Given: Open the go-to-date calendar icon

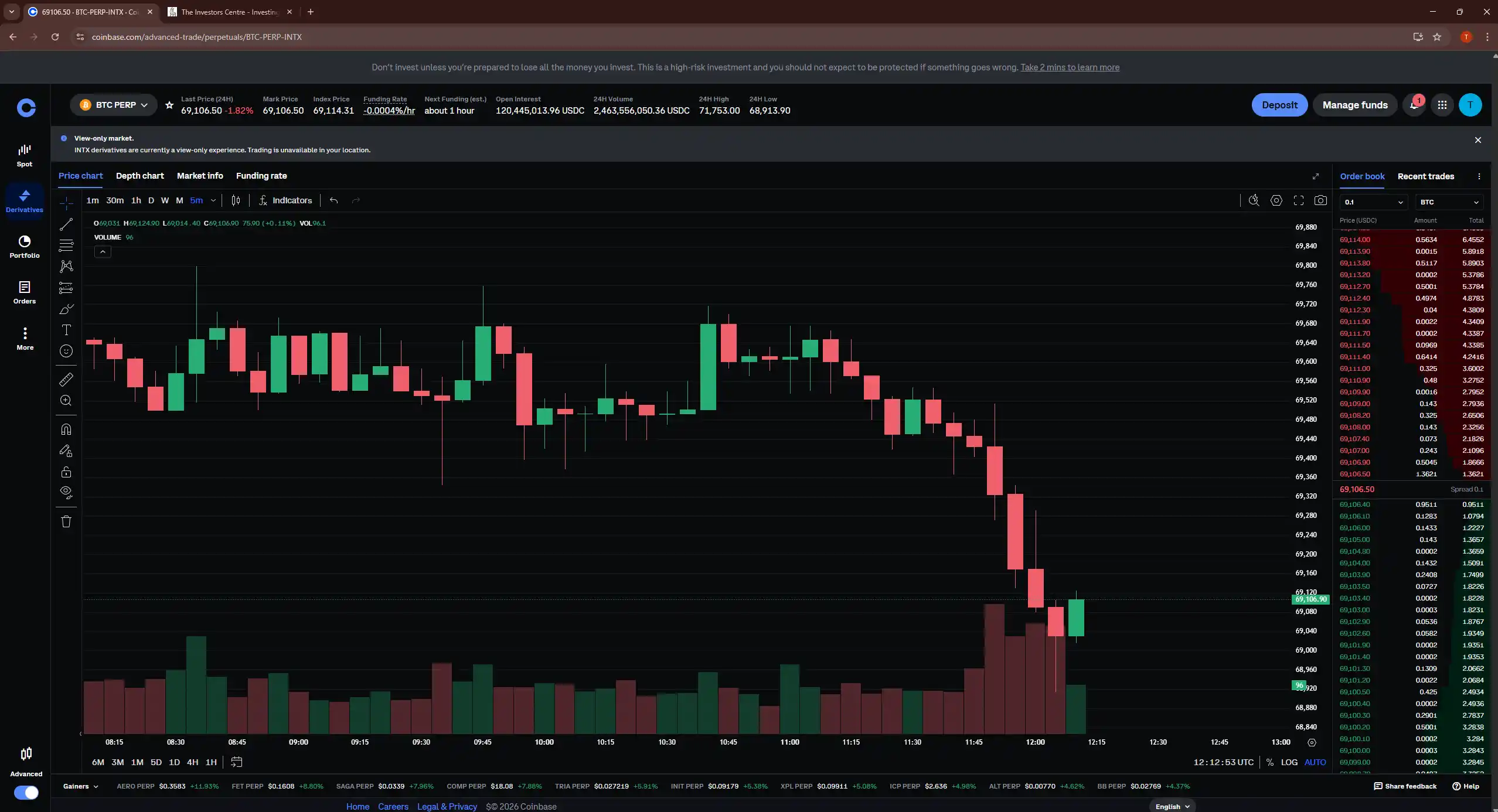Looking at the screenshot, I should tap(237, 762).
